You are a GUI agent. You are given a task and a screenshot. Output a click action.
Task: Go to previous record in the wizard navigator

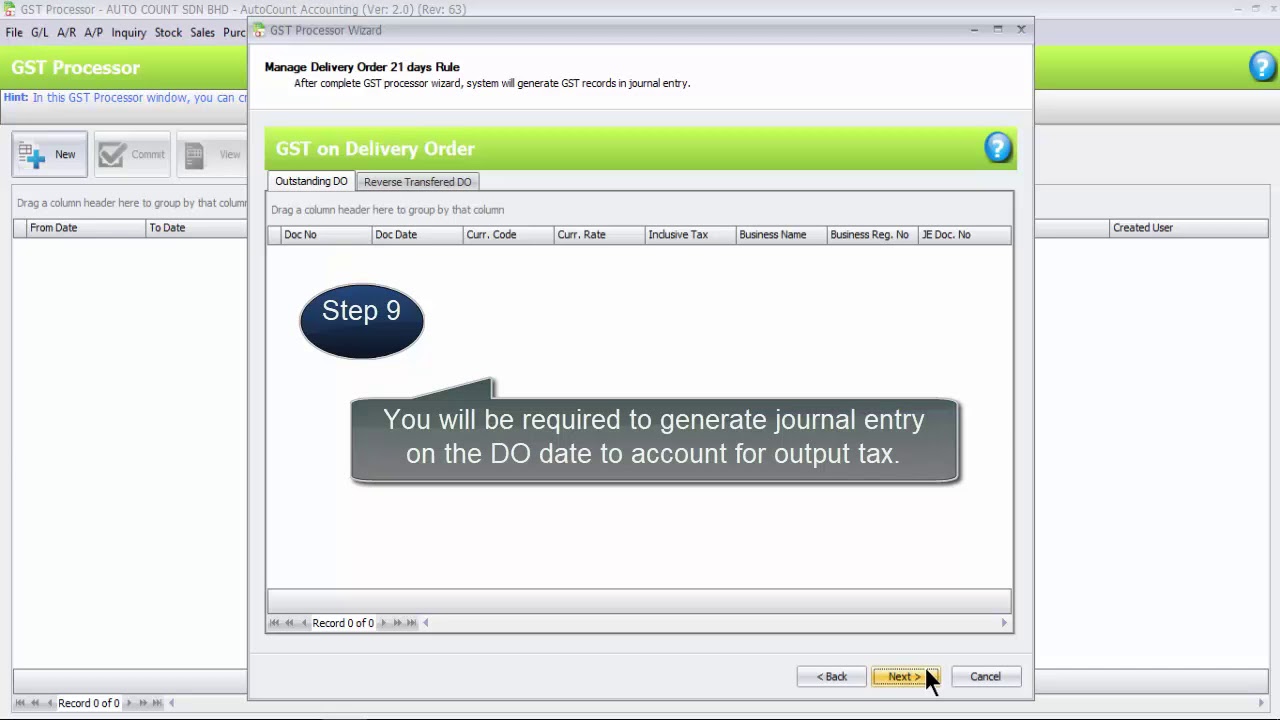[303, 623]
